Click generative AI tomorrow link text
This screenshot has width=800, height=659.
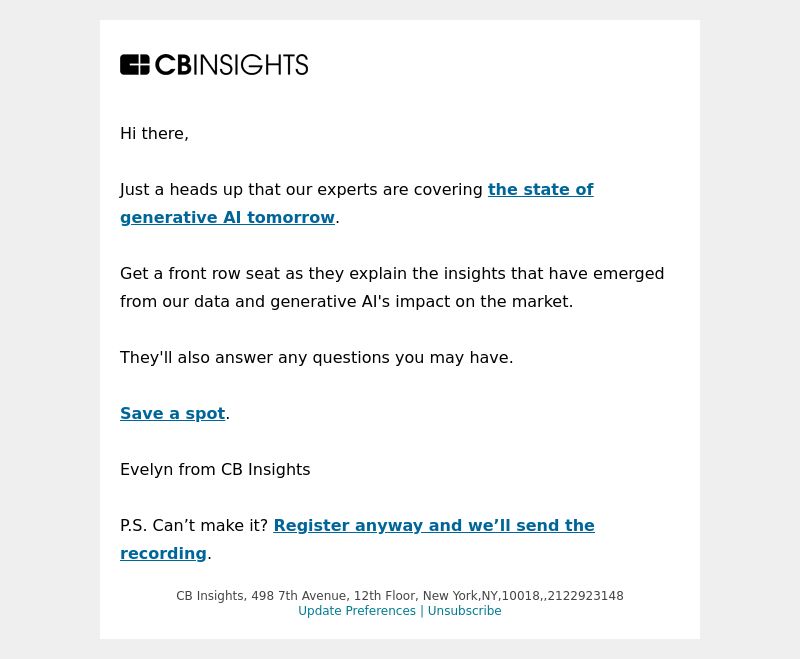pos(227,217)
